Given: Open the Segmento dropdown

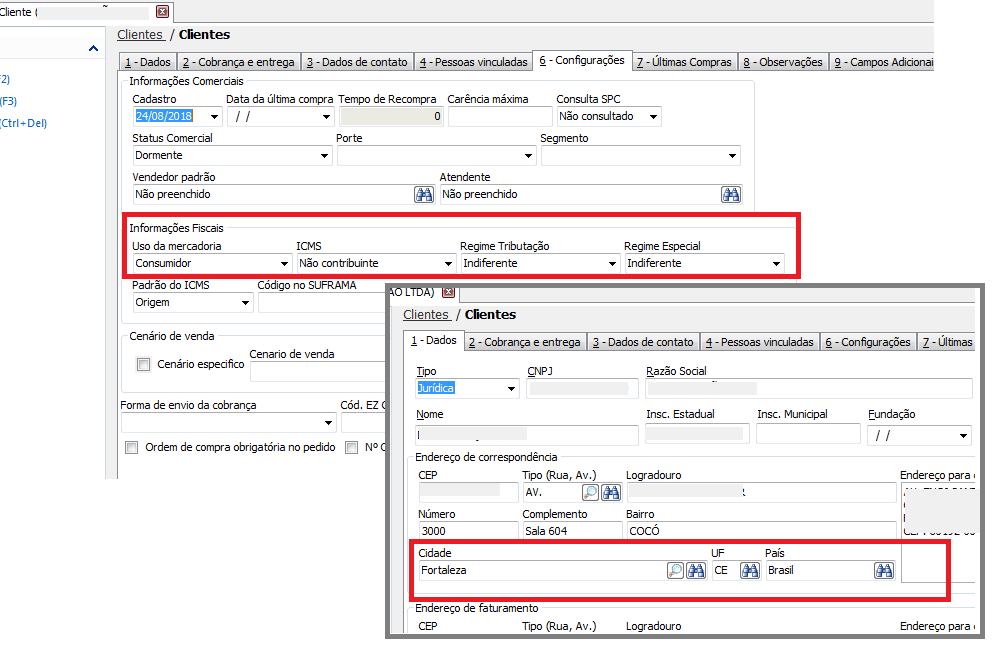Looking at the screenshot, I should pyautogui.click(x=732, y=156).
